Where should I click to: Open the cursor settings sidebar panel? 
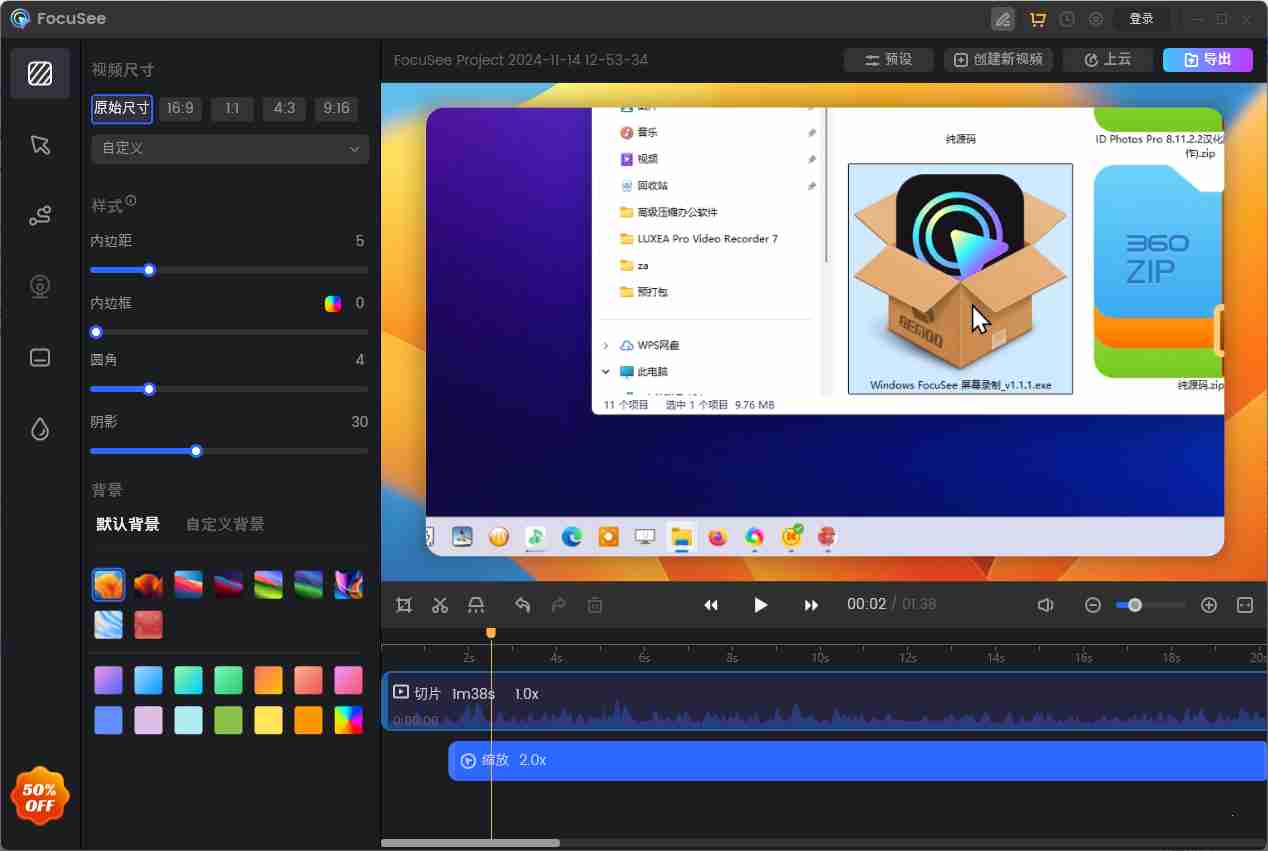coord(40,145)
